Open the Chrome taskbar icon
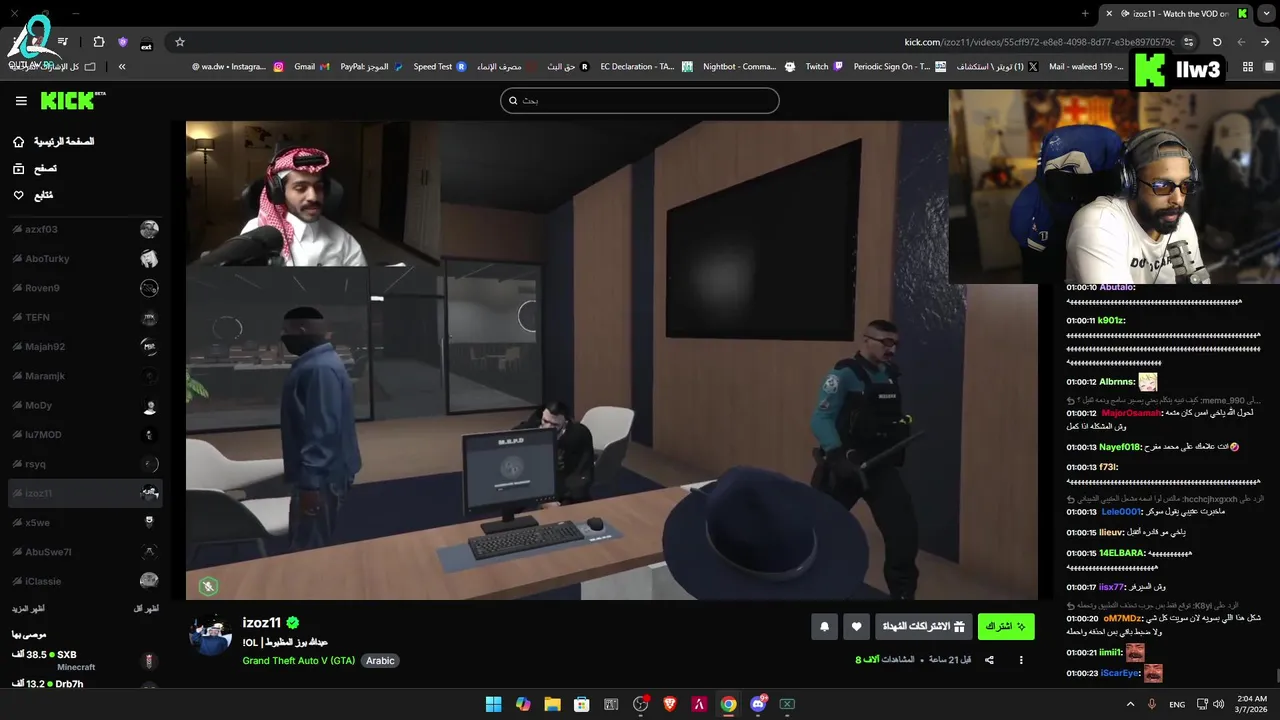The image size is (1280, 720). coord(729,704)
